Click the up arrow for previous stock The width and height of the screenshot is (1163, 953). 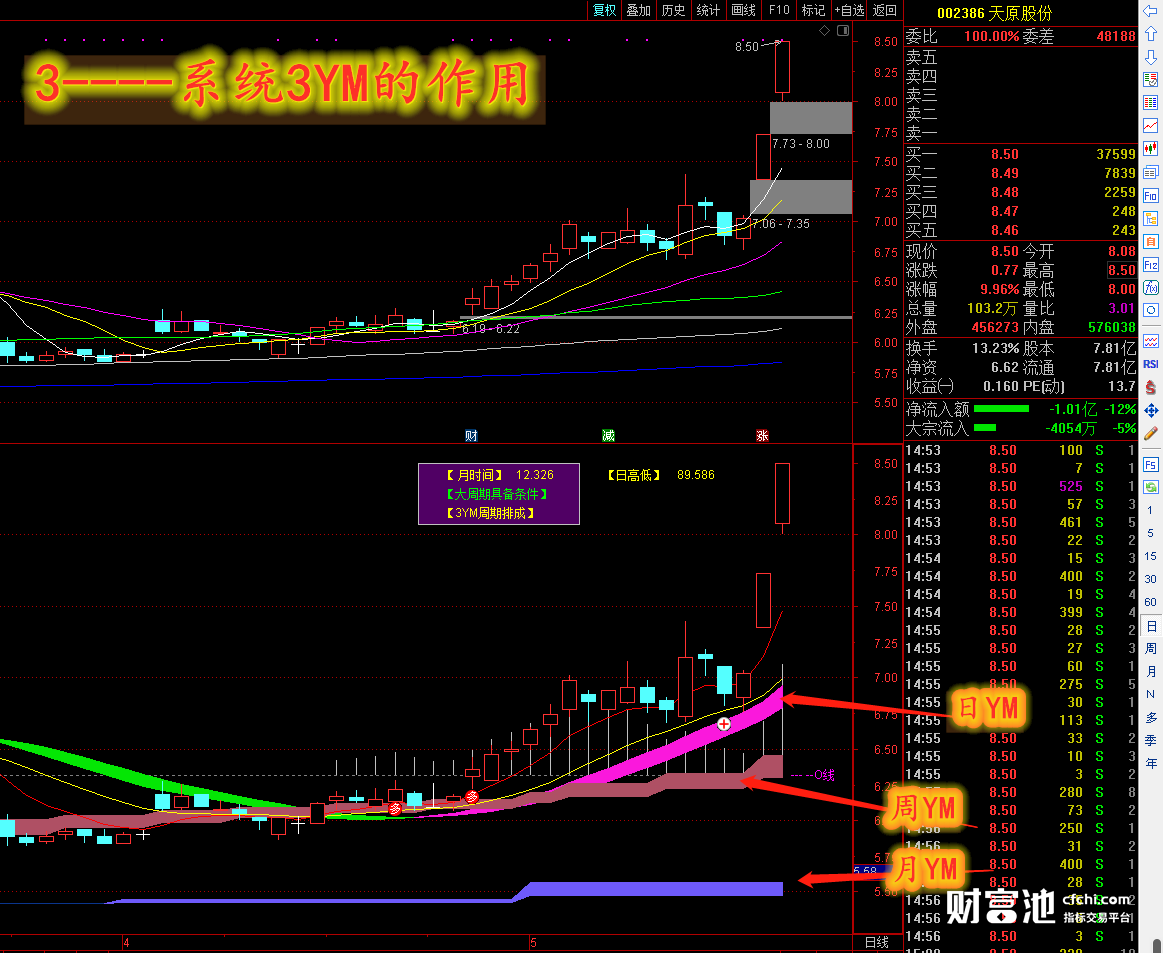pos(1150,33)
